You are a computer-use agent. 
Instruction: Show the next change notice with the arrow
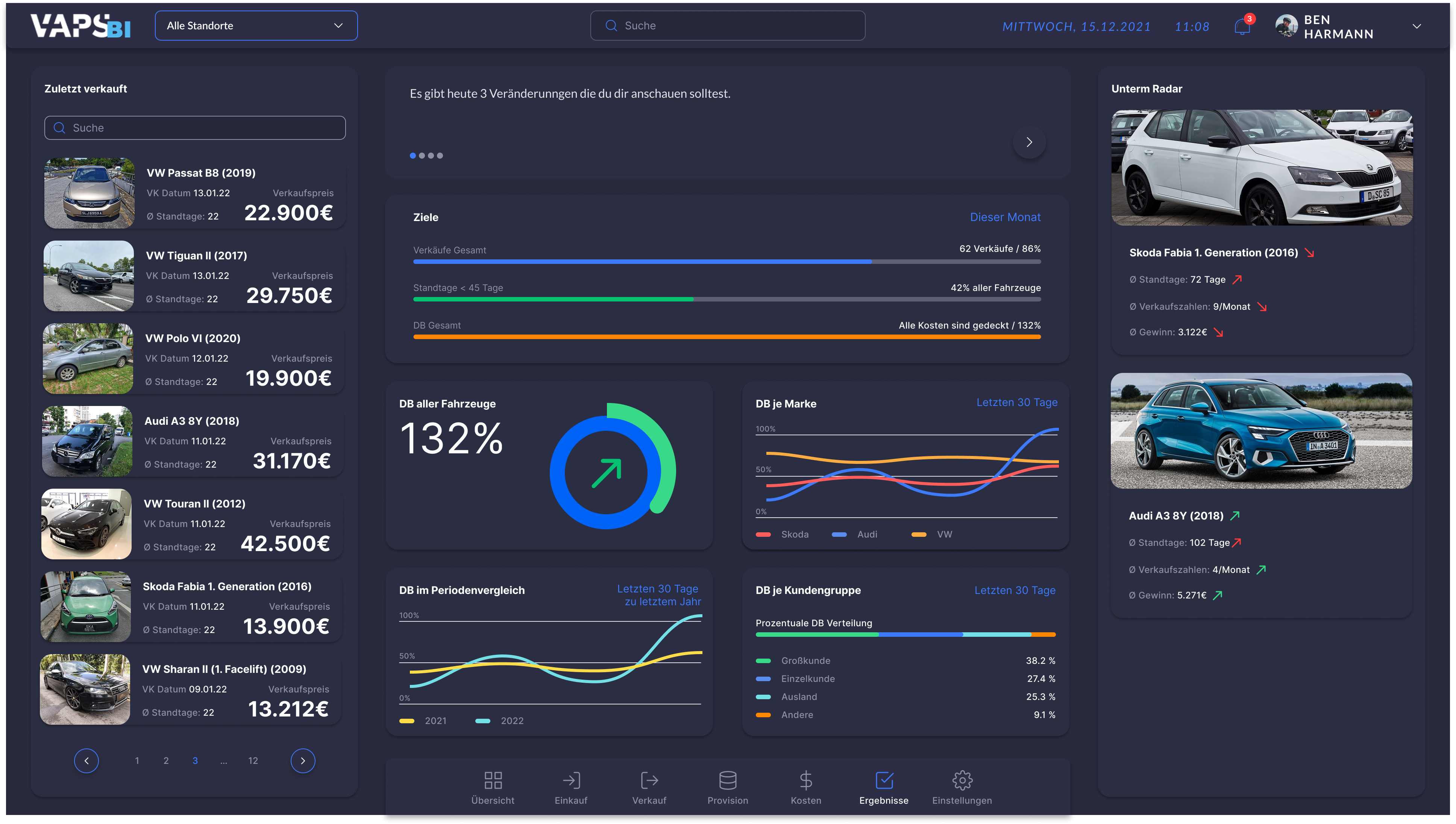point(1029,142)
